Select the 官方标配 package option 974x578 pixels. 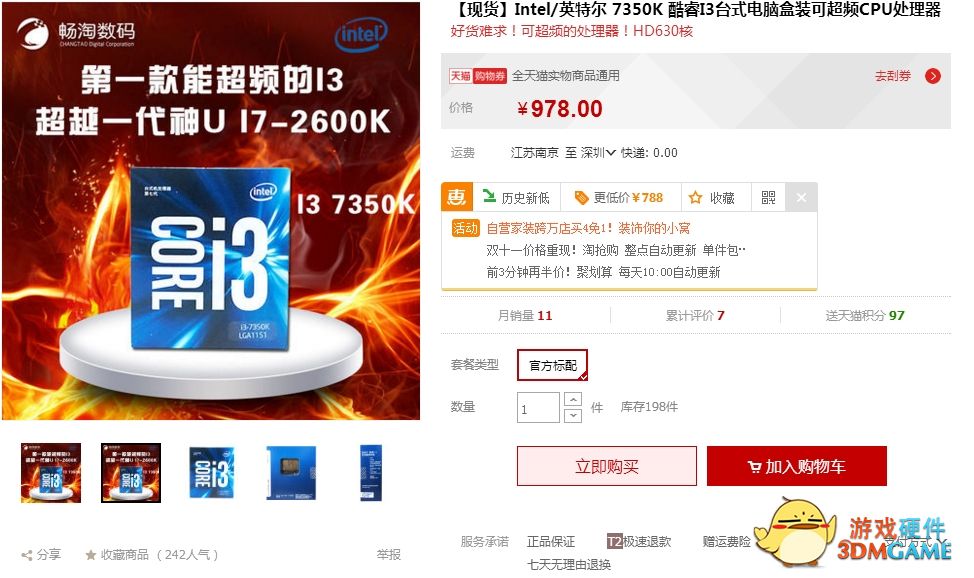(x=552, y=365)
